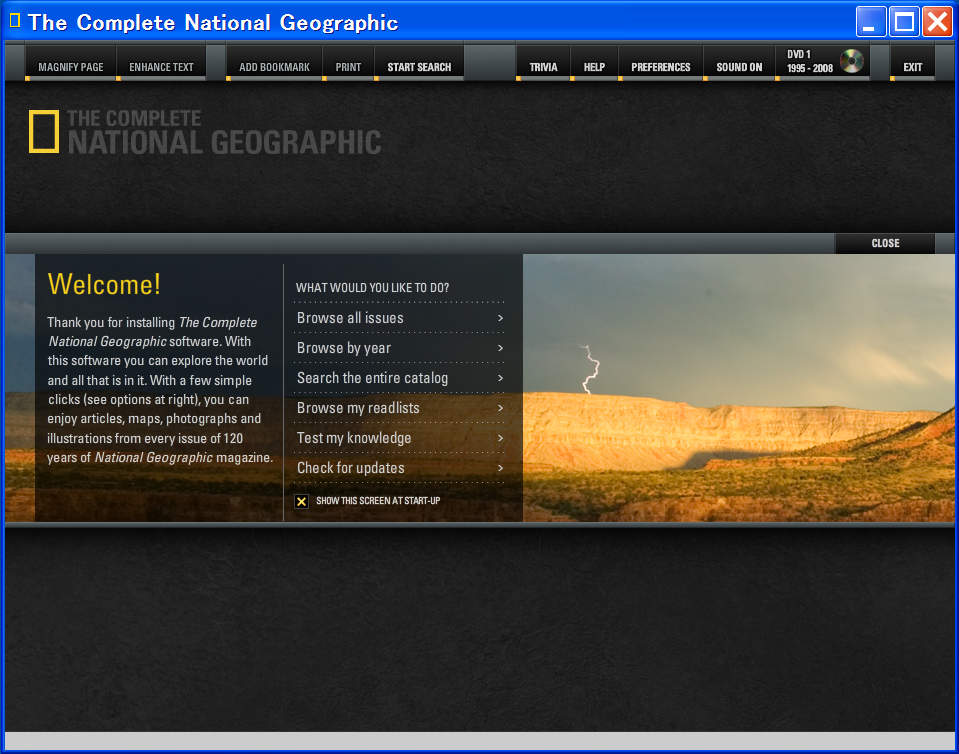Close the welcome panel with Close

(885, 243)
